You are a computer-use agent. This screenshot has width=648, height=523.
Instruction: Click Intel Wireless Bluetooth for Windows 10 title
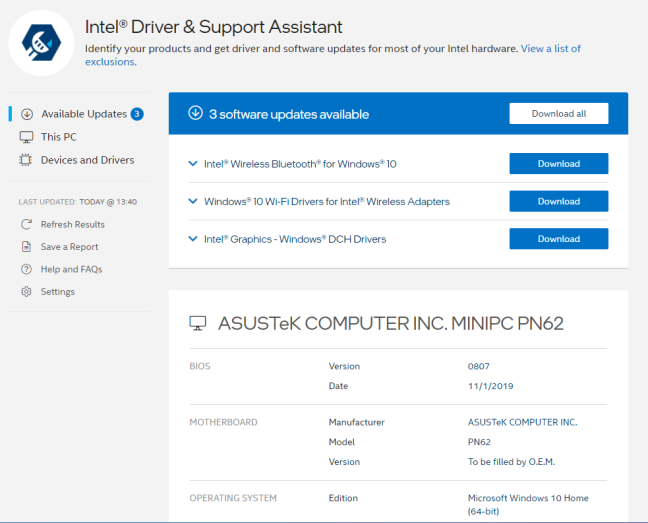pos(300,164)
